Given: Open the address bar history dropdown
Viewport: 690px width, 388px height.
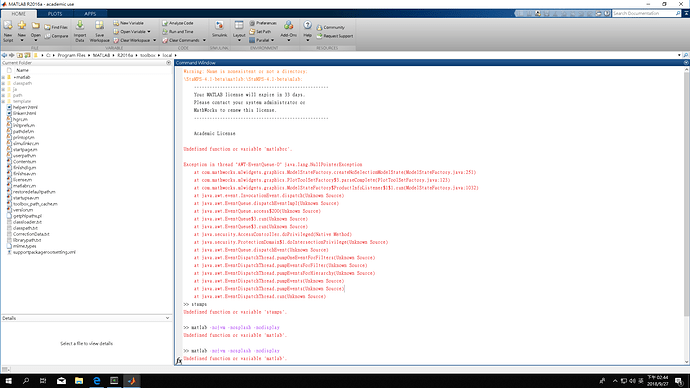Looking at the screenshot, I should 679,55.
